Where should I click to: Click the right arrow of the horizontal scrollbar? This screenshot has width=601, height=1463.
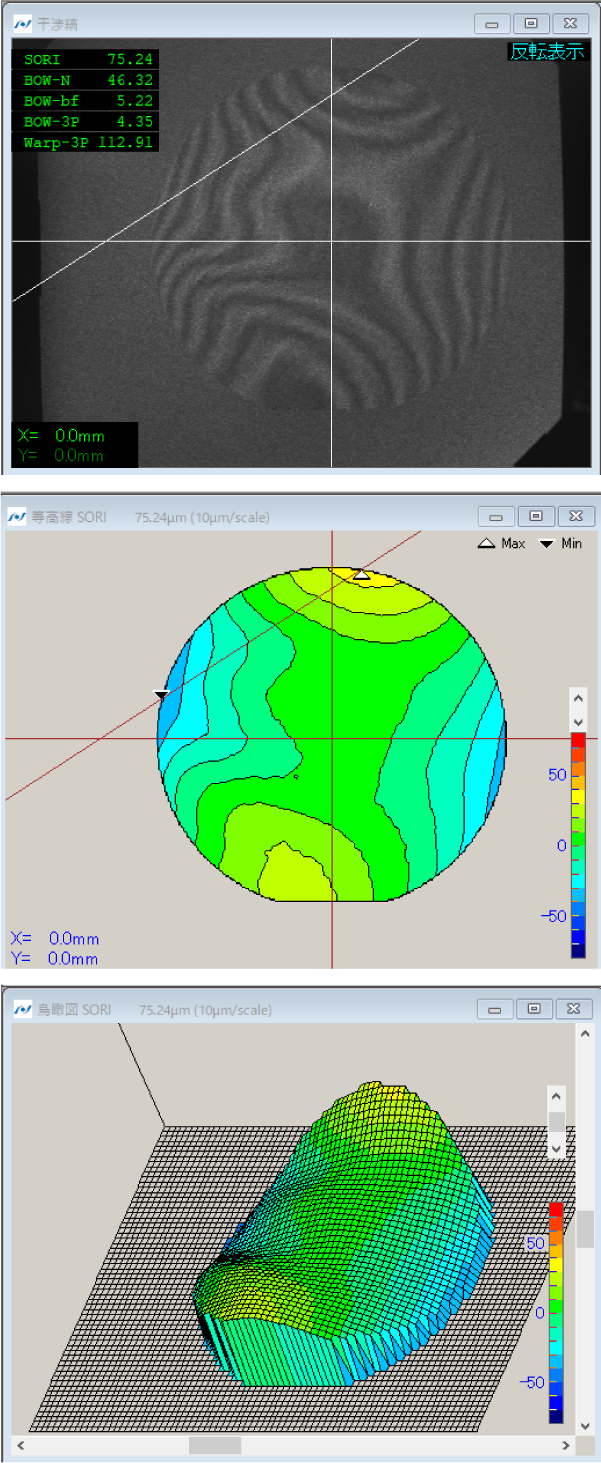(566, 1446)
